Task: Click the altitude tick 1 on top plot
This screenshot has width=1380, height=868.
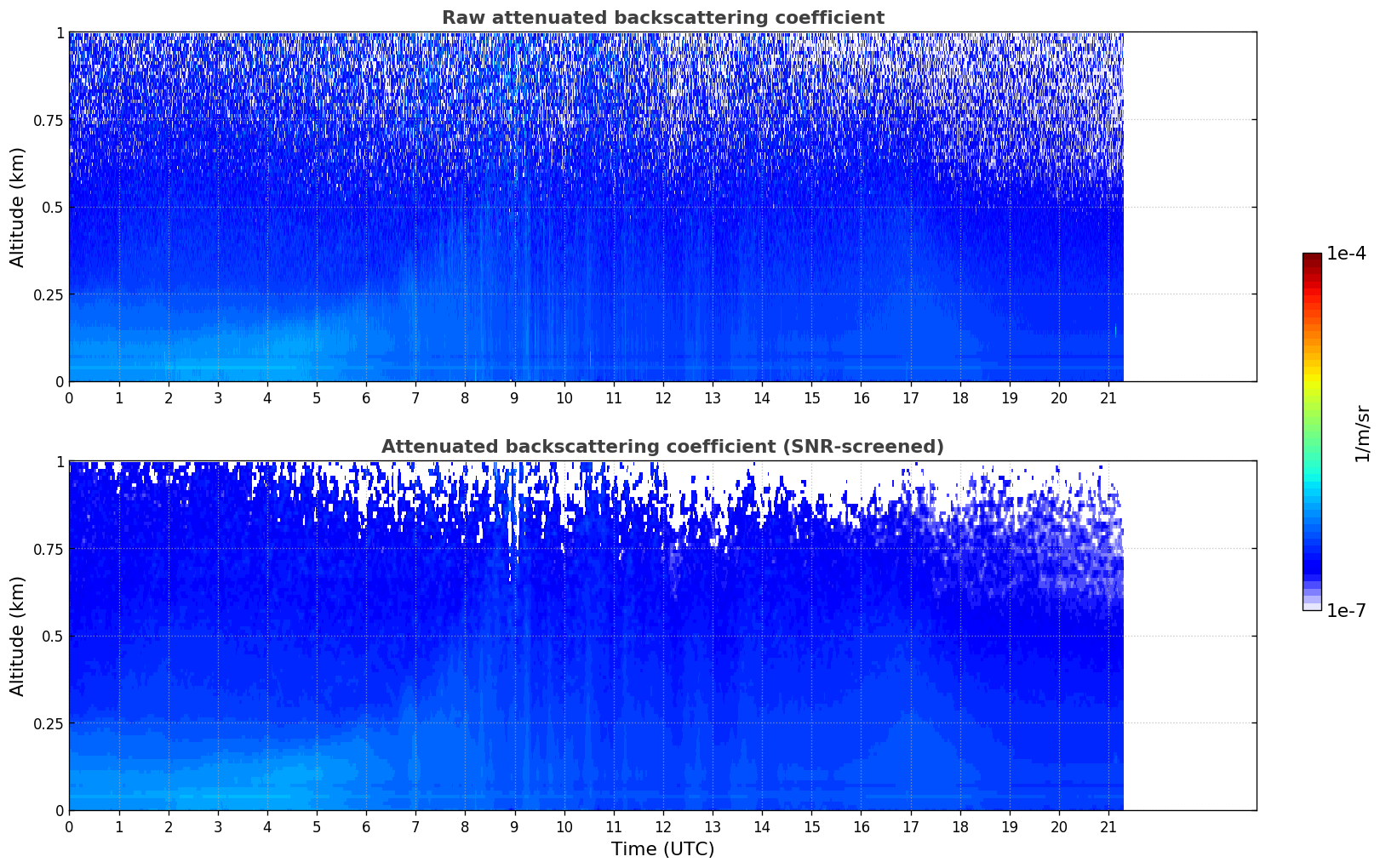Action: 60,33
